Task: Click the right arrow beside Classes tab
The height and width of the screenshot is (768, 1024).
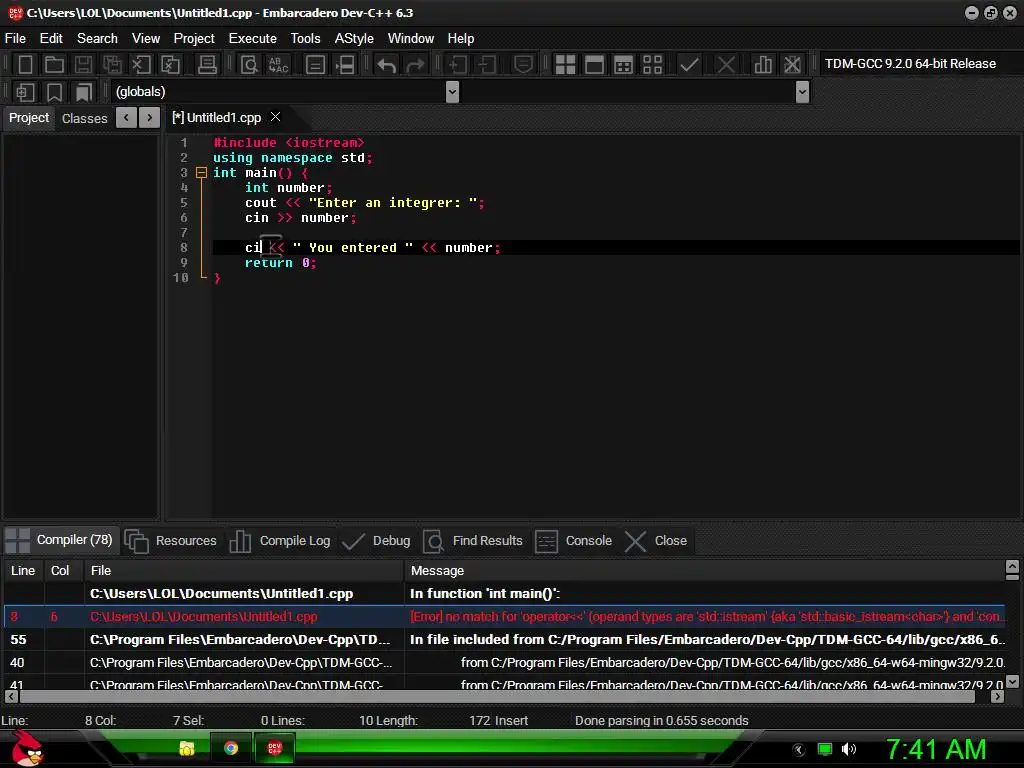Action: 150,118
